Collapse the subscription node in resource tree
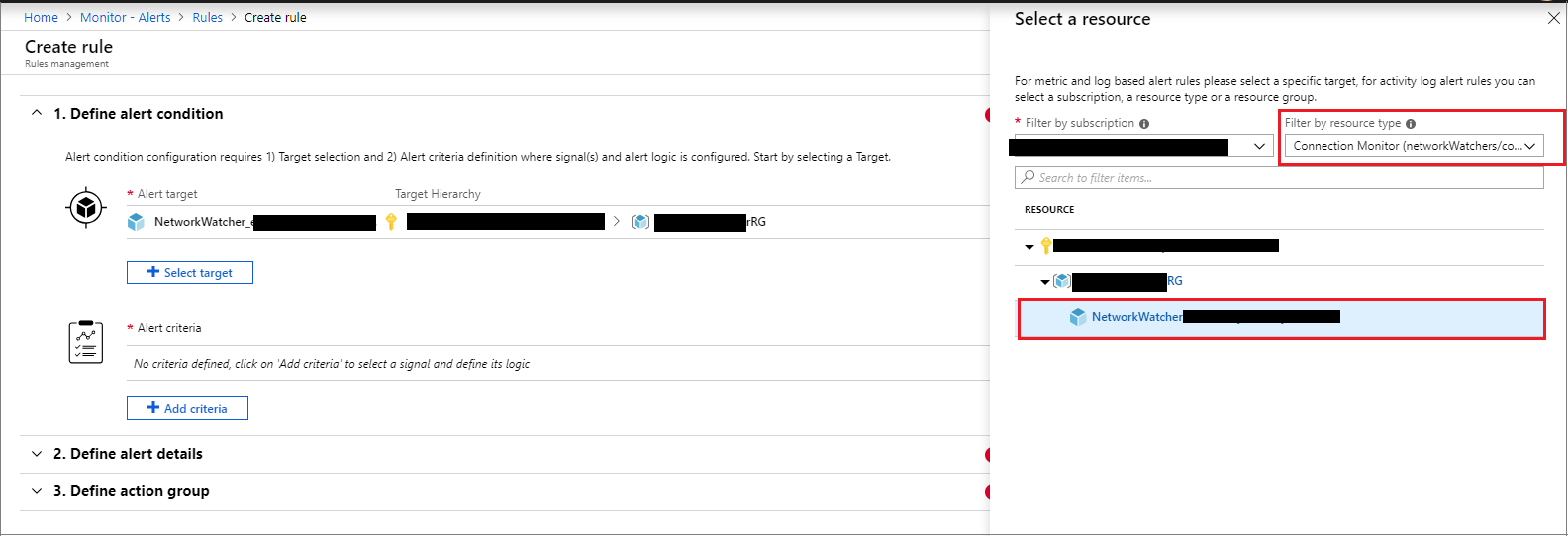The width and height of the screenshot is (1568, 536). [1029, 247]
